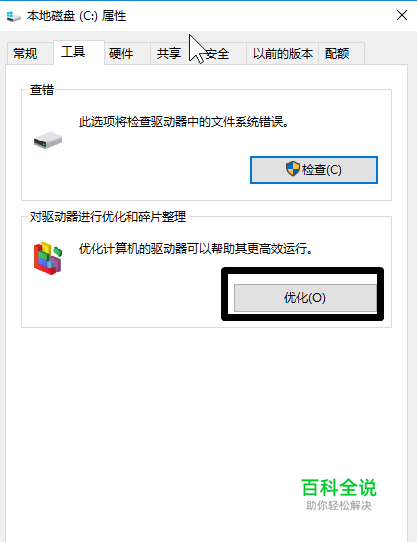The width and height of the screenshot is (417, 542).
Task: Click the 查错 group label
Action: point(42,90)
